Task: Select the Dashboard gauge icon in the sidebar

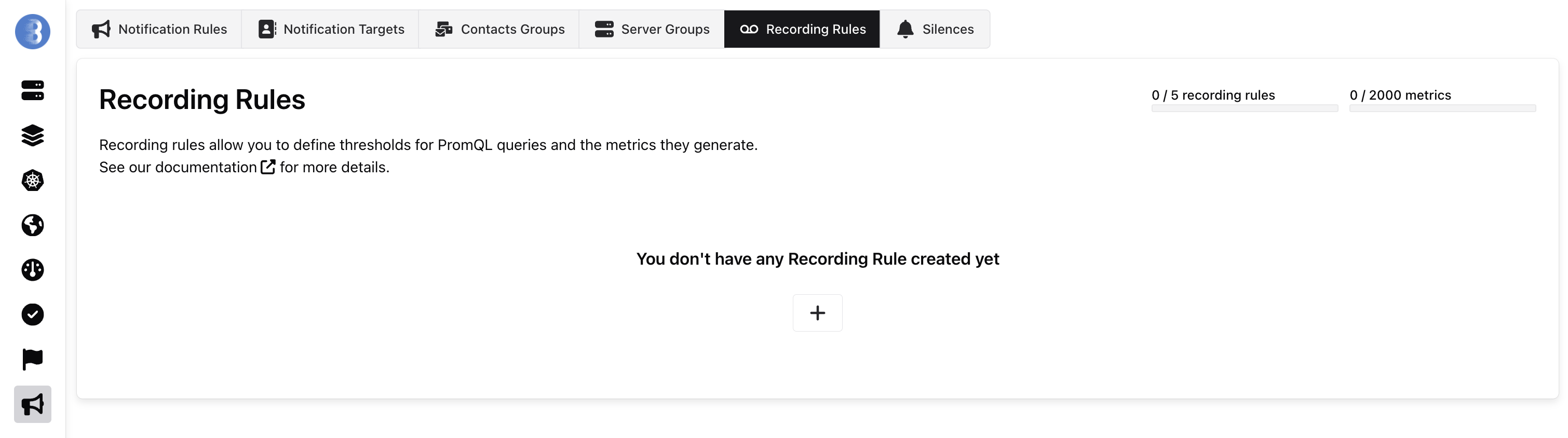Action: (32, 270)
